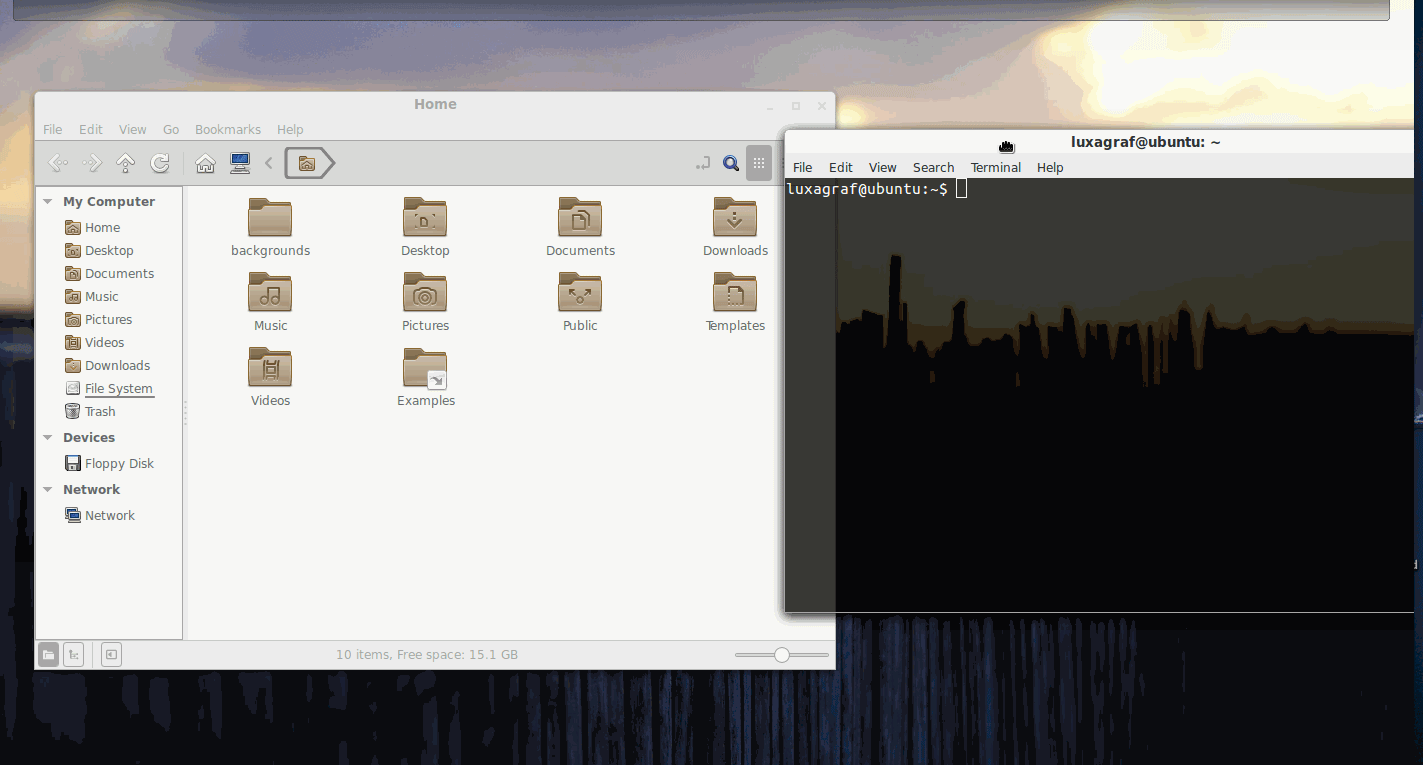This screenshot has height=765, width=1423.
Task: Select Network entry under Network section
Action: pyautogui.click(x=108, y=516)
